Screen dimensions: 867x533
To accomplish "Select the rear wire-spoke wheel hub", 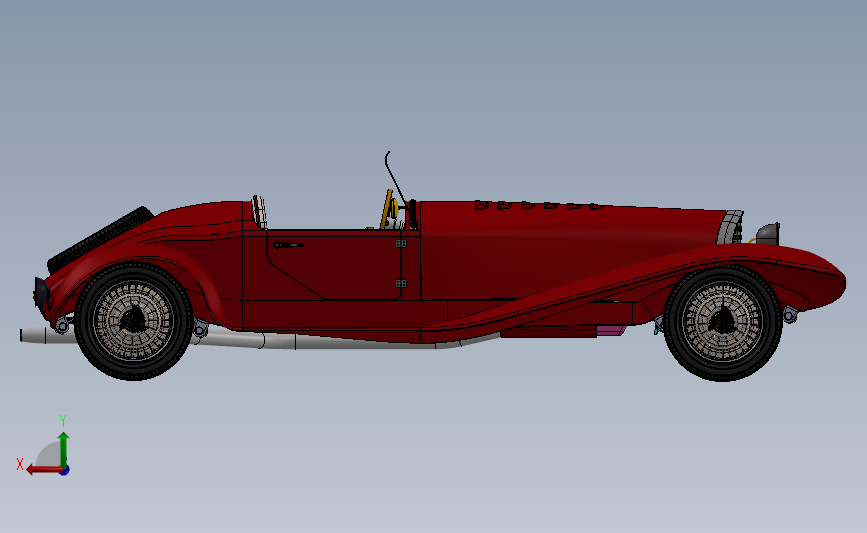I will click(133, 321).
